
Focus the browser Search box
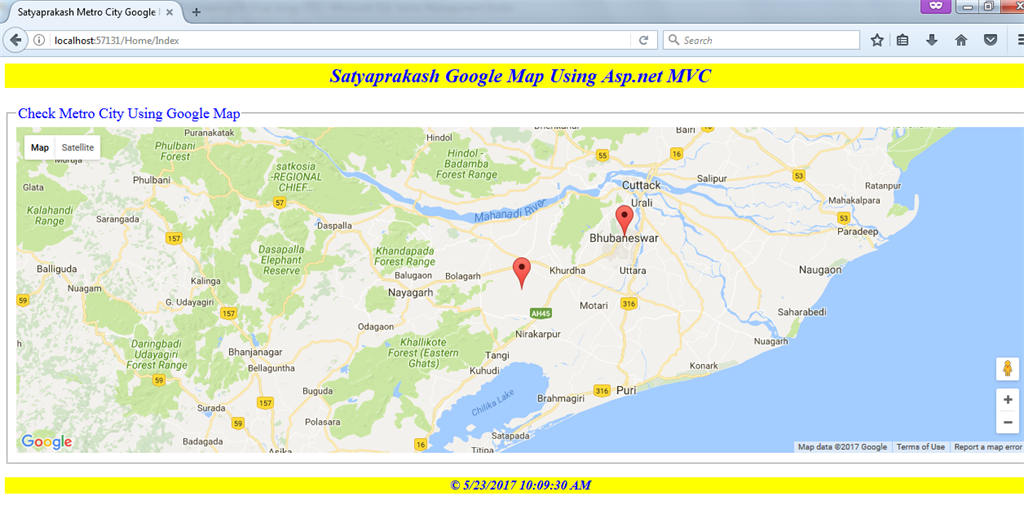click(x=761, y=41)
